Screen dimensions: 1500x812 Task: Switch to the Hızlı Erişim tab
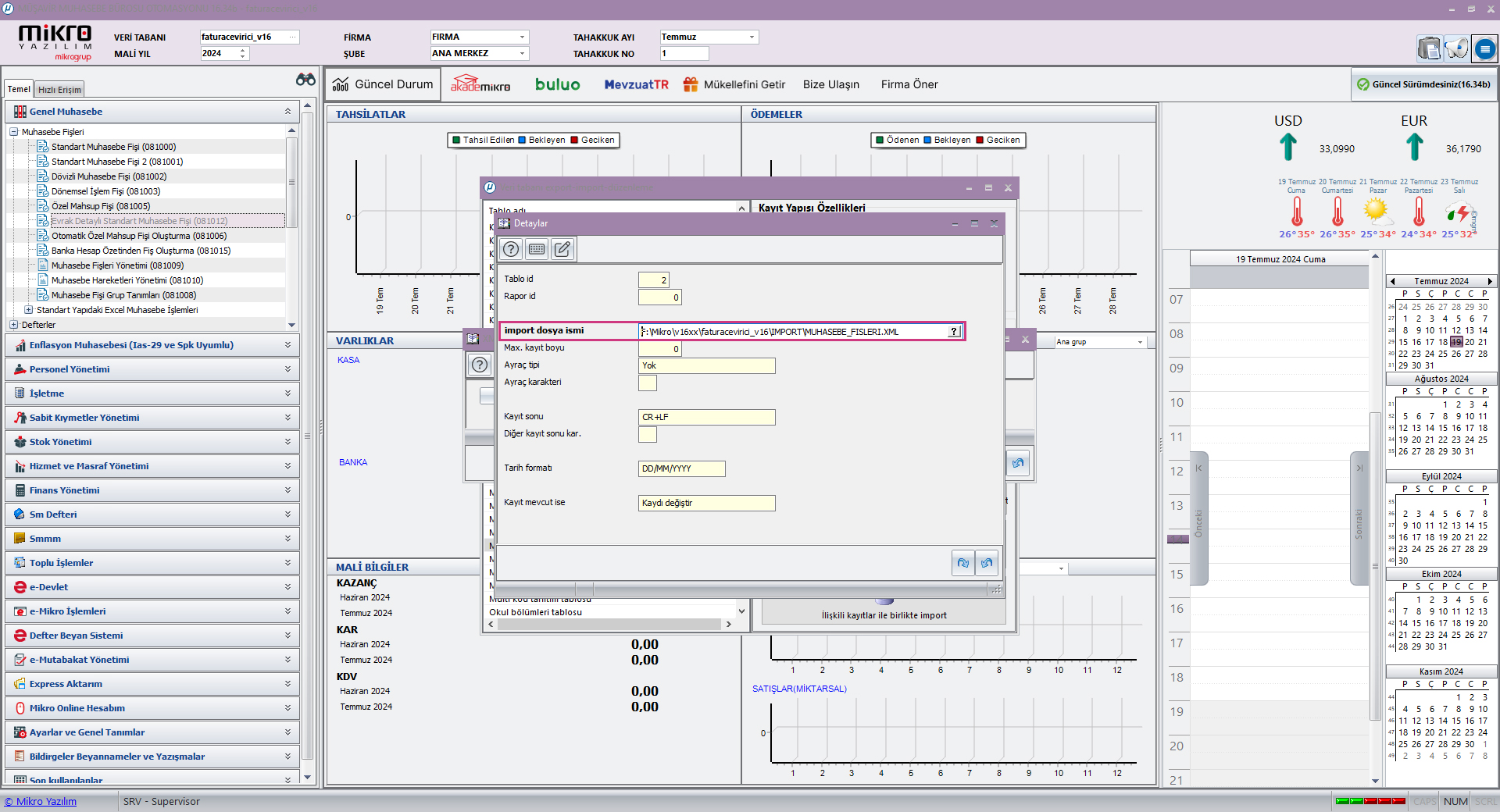pyautogui.click(x=59, y=90)
